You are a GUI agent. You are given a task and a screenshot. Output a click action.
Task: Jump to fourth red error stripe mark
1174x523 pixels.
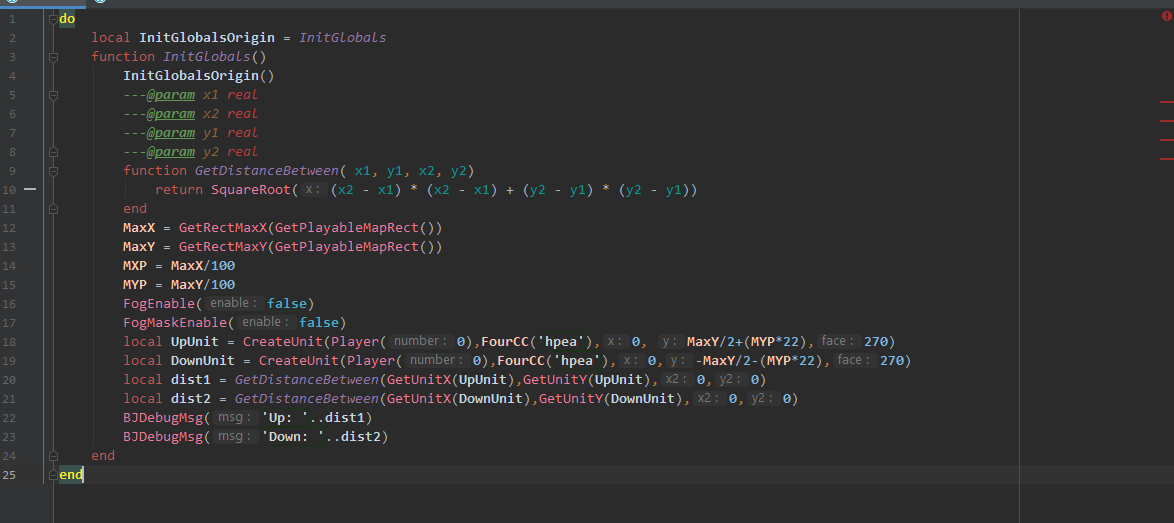(1166, 159)
